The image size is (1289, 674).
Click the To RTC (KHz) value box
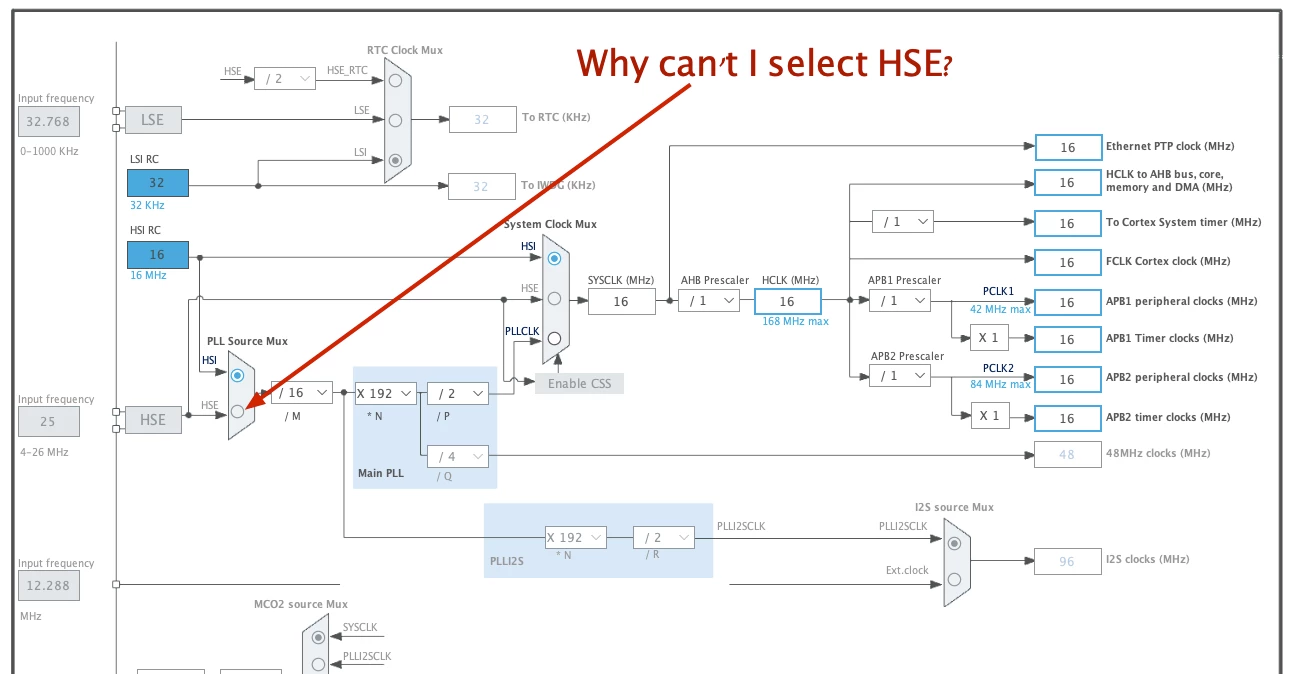(x=482, y=119)
